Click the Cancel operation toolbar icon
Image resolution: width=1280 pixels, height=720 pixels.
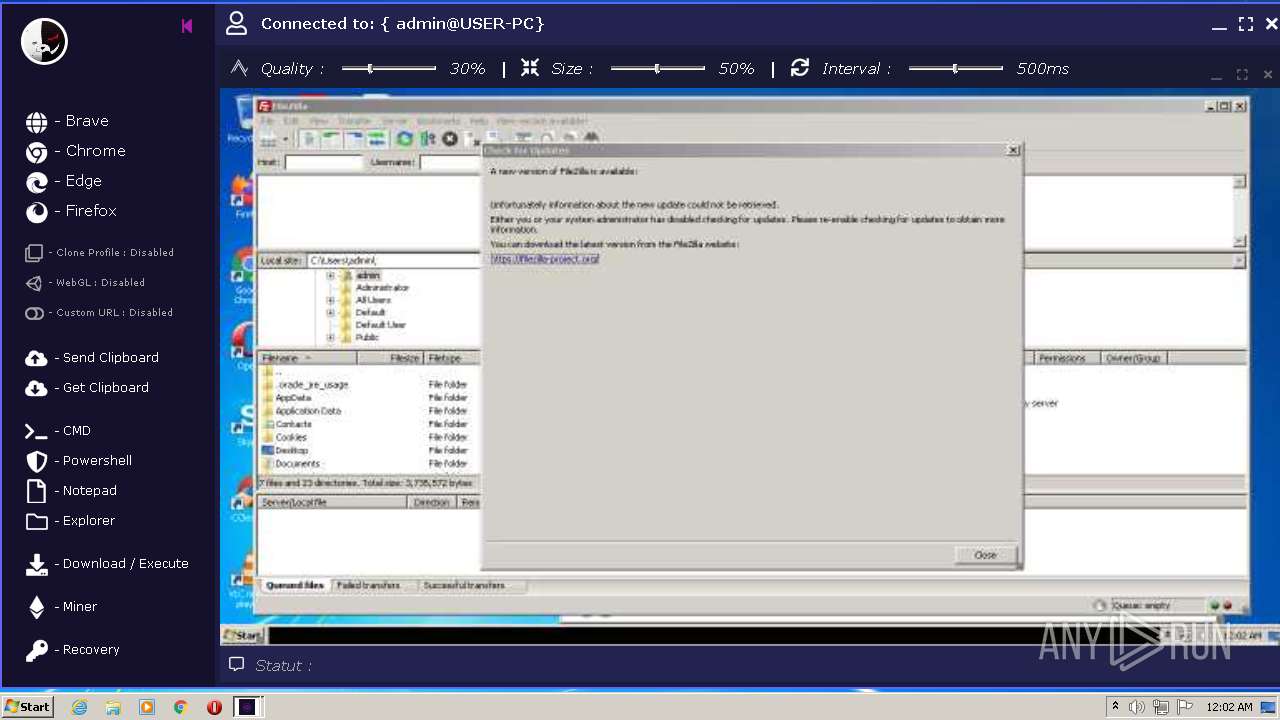(x=450, y=139)
